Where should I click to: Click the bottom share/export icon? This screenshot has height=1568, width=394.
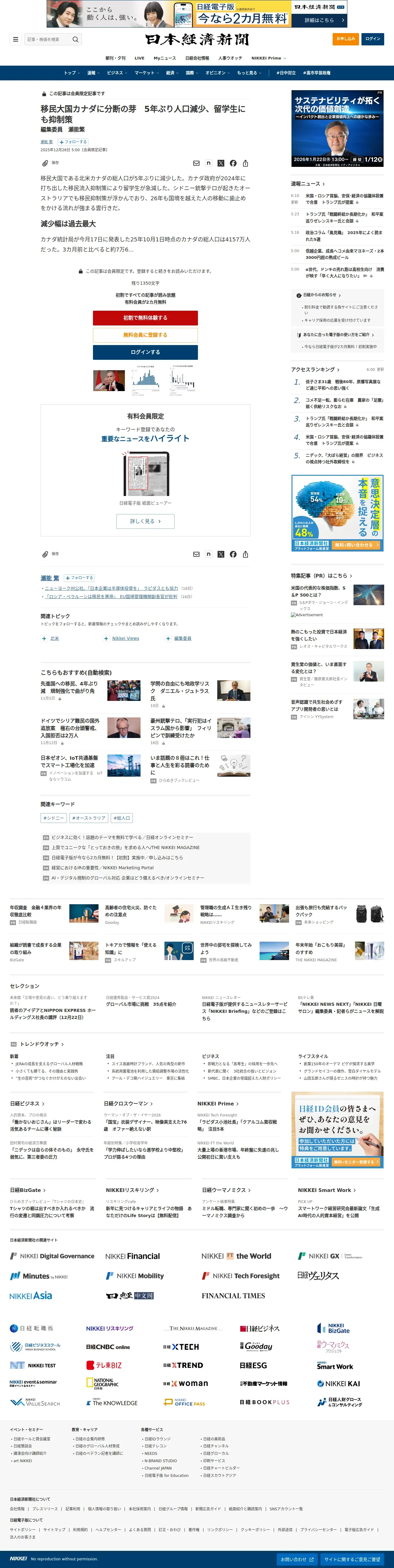[x=245, y=554]
